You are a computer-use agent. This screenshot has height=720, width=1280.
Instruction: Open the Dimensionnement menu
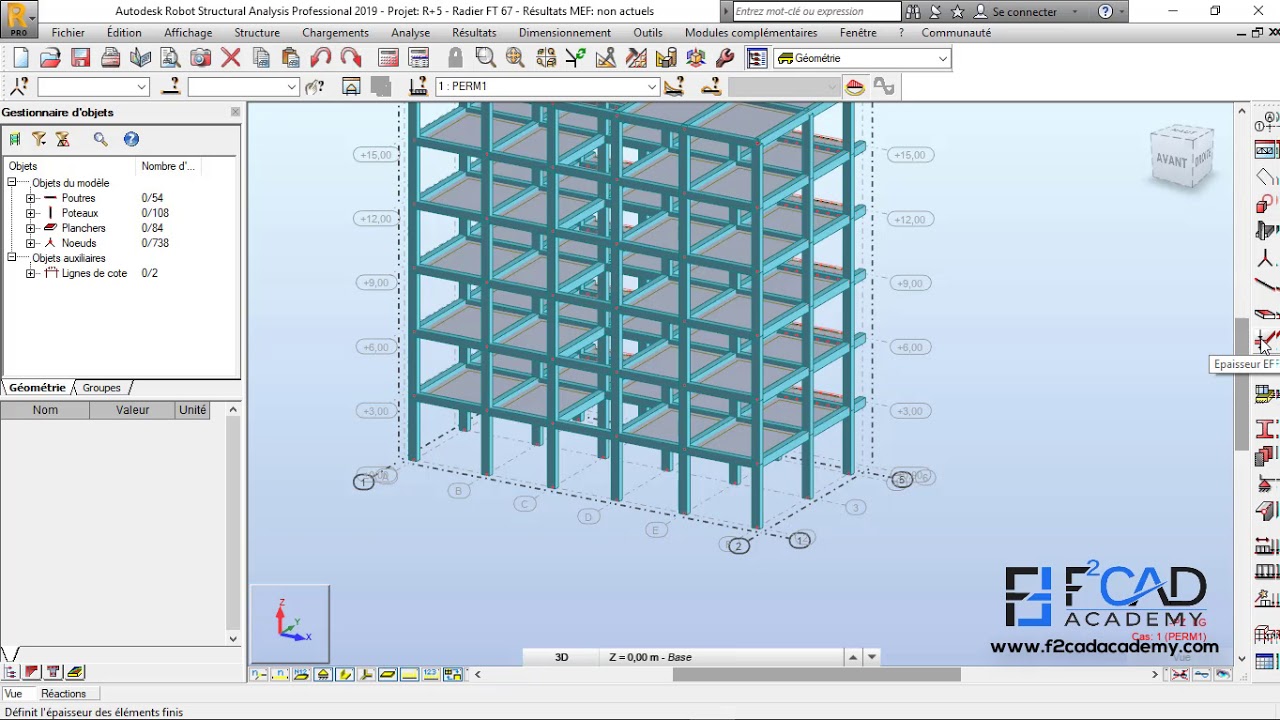[565, 33]
